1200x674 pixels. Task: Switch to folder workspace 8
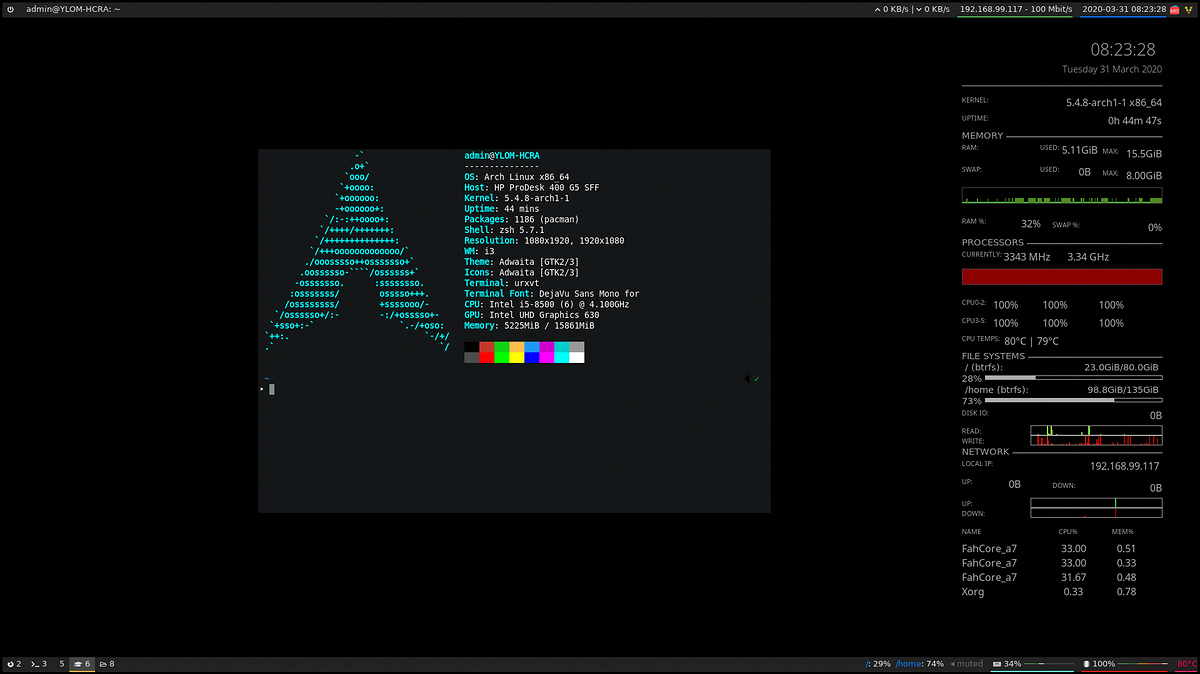107,664
